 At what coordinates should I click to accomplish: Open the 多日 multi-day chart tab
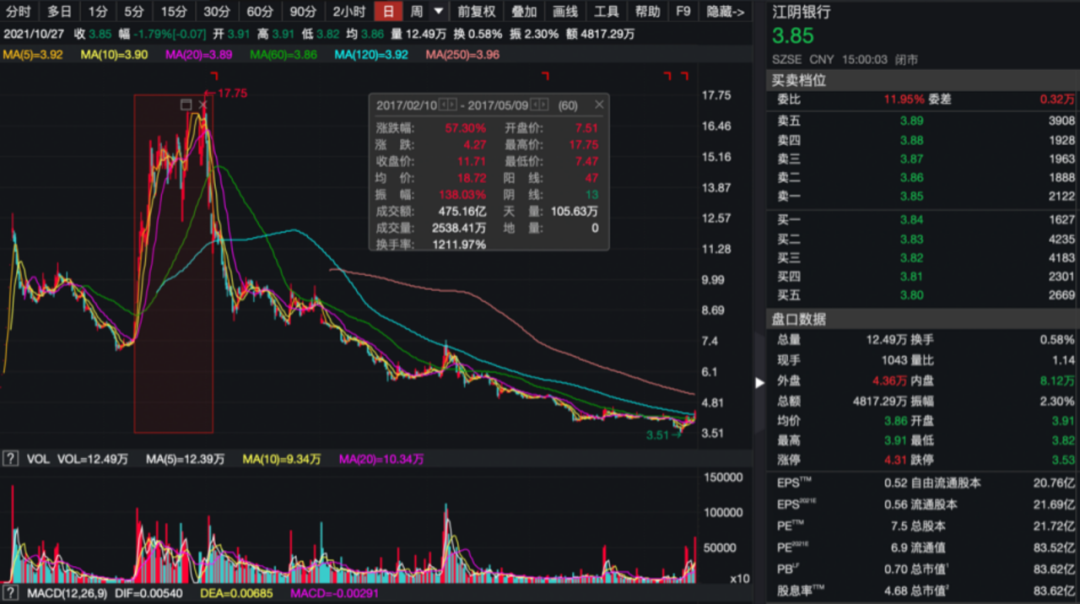point(59,11)
